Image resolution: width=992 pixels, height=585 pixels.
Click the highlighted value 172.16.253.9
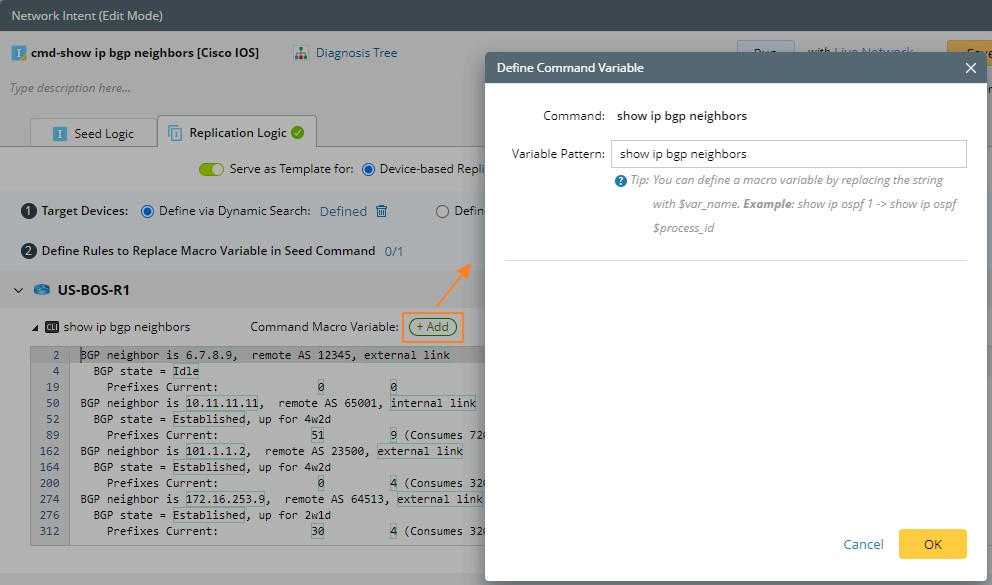tap(225, 500)
